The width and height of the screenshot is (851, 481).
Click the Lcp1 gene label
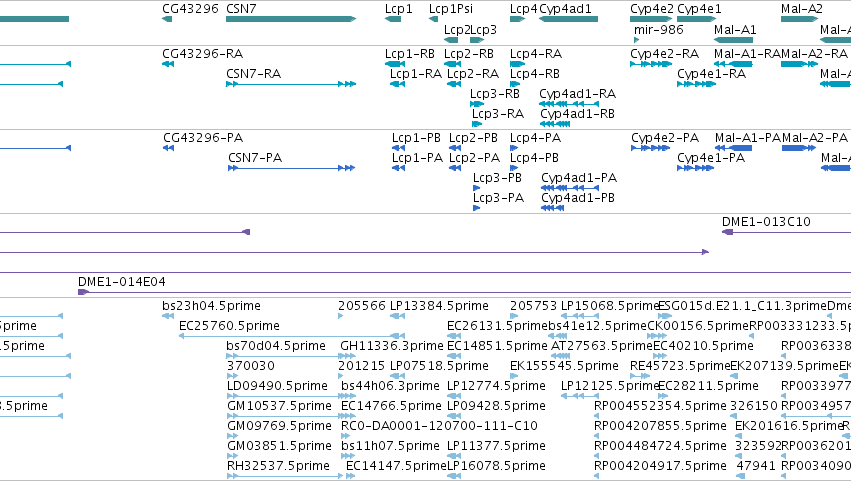[x=398, y=9]
